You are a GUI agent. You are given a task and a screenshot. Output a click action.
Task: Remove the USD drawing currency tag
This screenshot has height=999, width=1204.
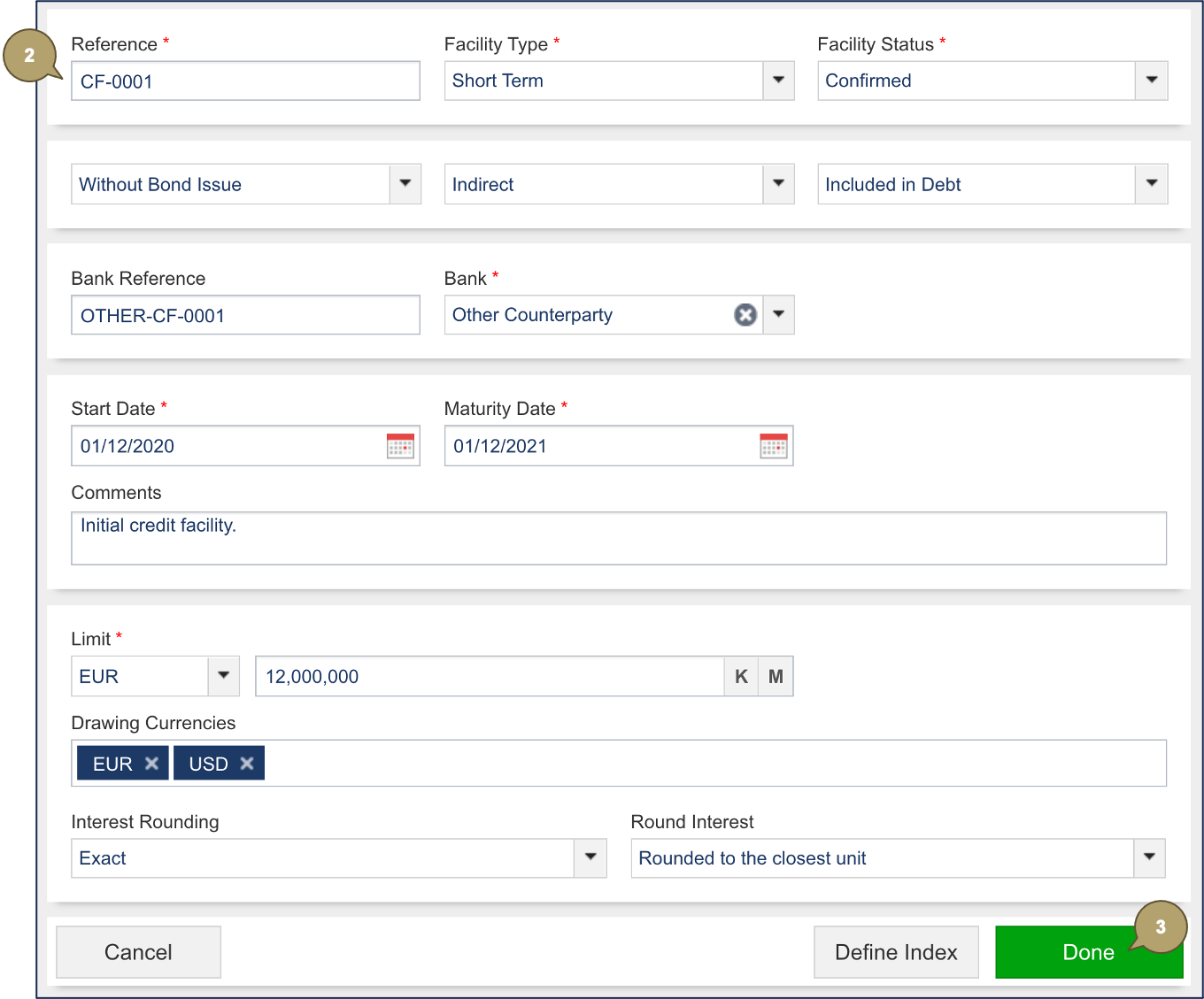pyautogui.click(x=247, y=764)
